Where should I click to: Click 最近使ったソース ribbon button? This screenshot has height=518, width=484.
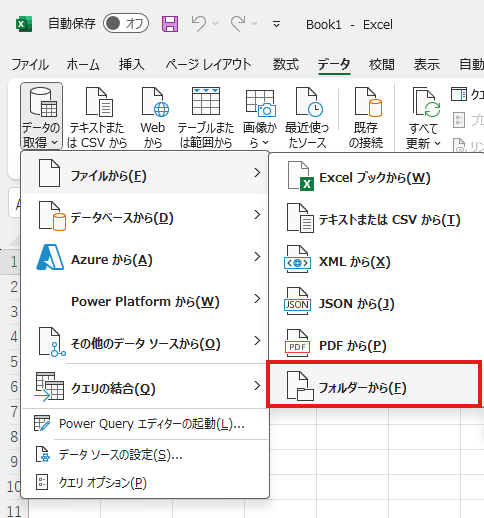(x=307, y=117)
